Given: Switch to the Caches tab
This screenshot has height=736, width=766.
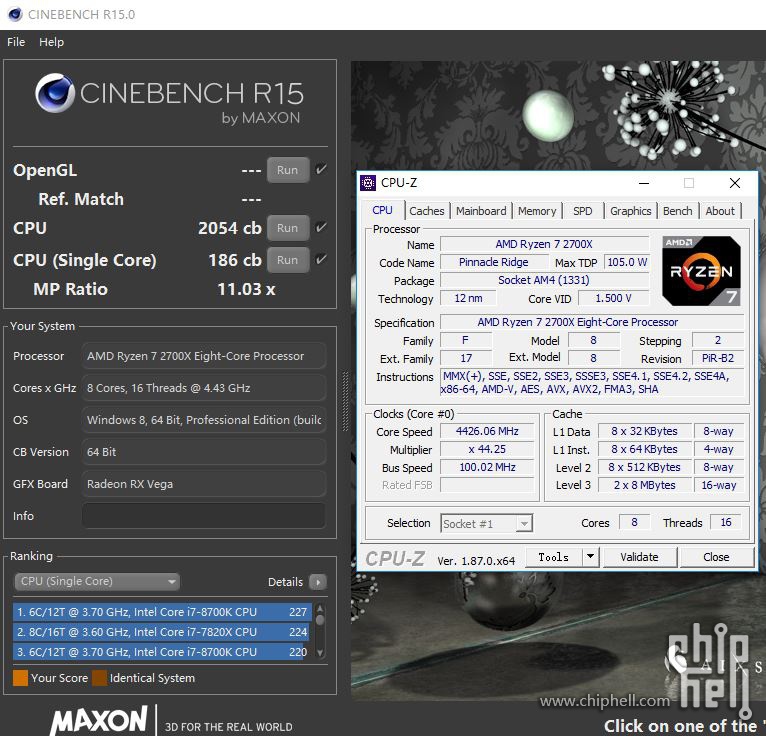Looking at the screenshot, I should click(x=426, y=211).
